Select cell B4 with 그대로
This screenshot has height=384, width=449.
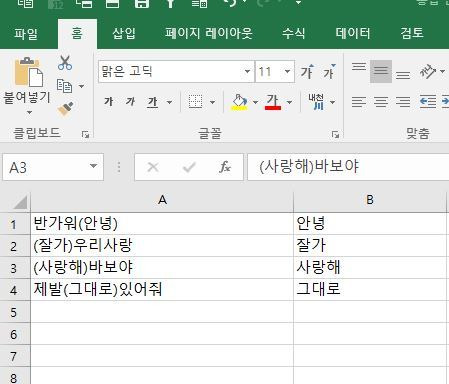(x=370, y=290)
